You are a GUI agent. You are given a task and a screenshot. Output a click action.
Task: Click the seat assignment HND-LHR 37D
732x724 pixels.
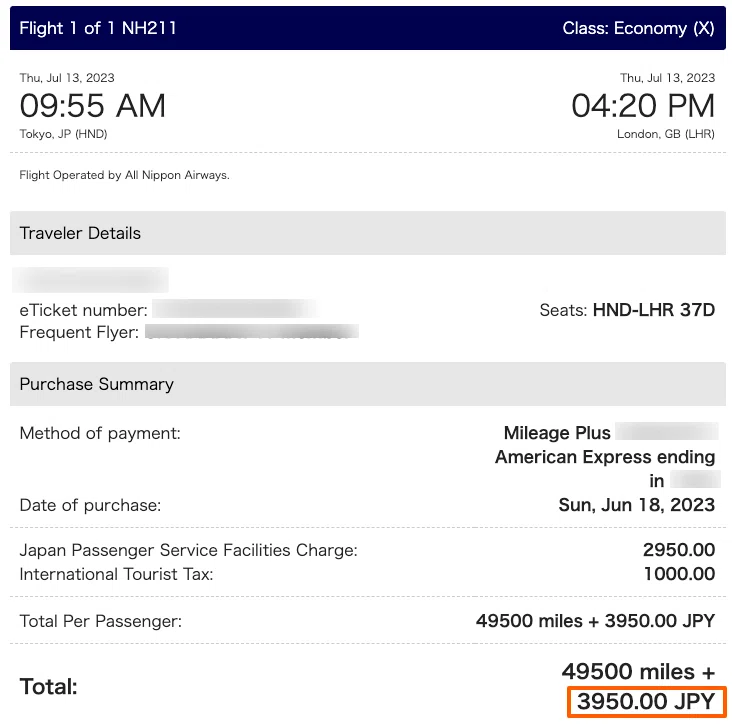[654, 310]
